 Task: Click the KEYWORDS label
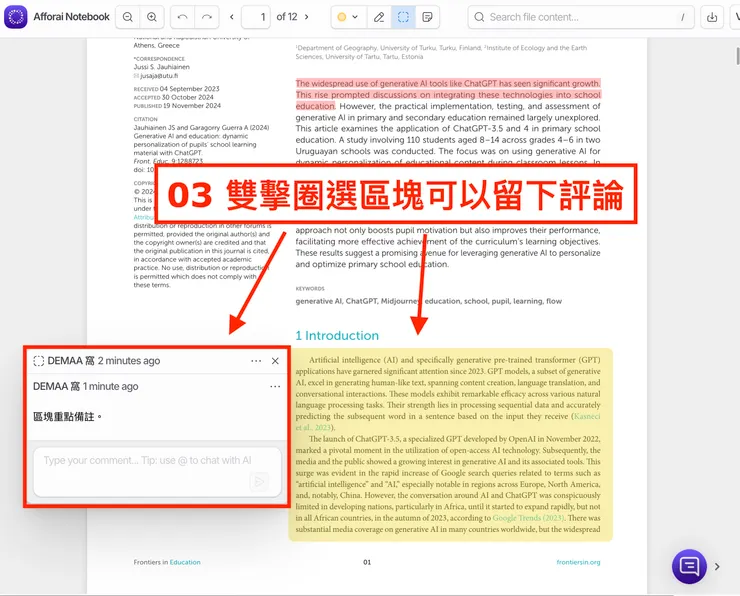pyautogui.click(x=310, y=288)
